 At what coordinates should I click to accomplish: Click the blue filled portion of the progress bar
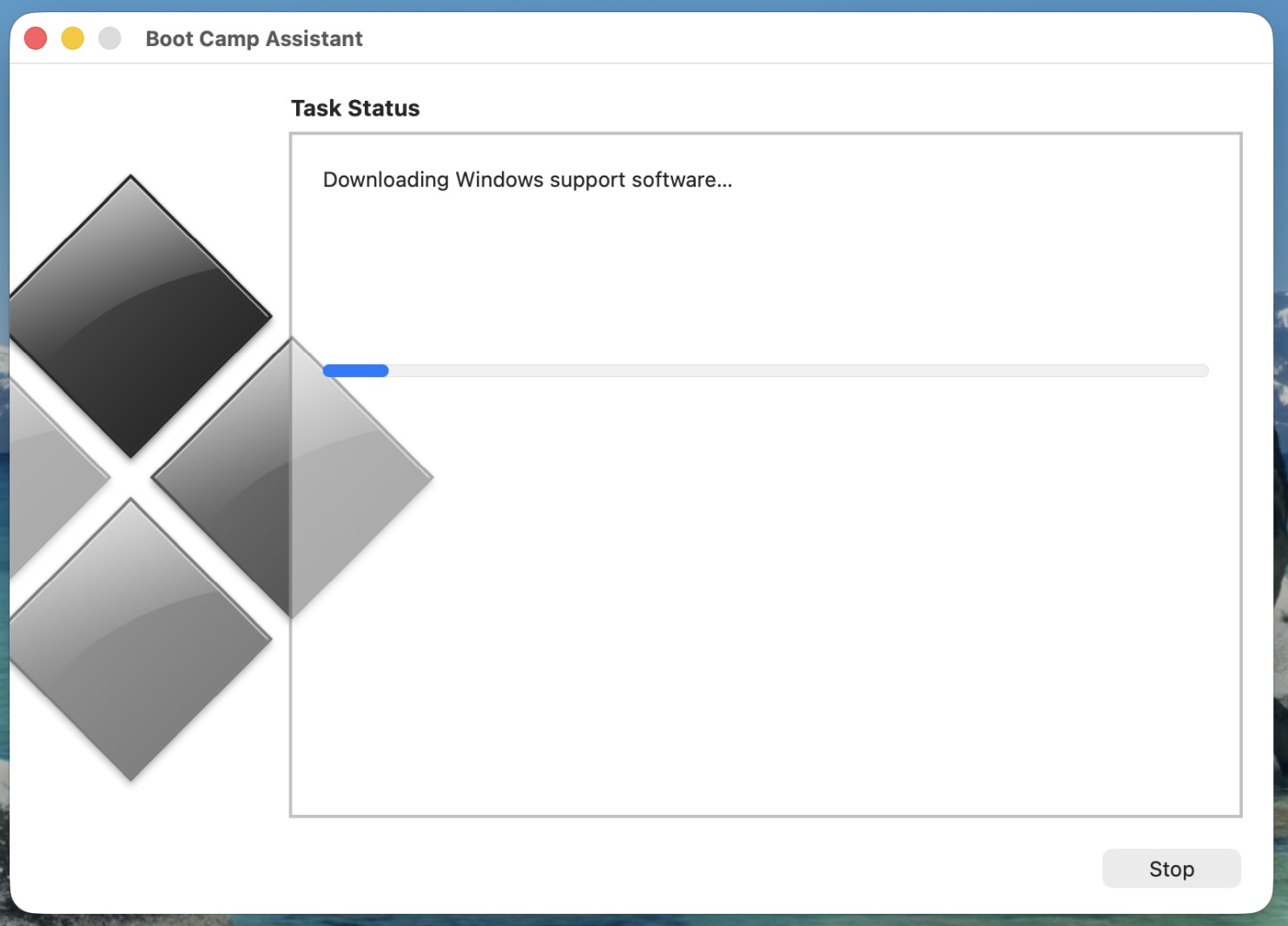[x=355, y=371]
